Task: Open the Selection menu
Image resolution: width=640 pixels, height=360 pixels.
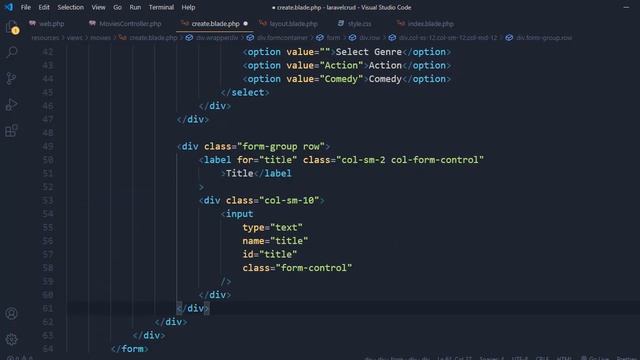Action: [x=71, y=7]
